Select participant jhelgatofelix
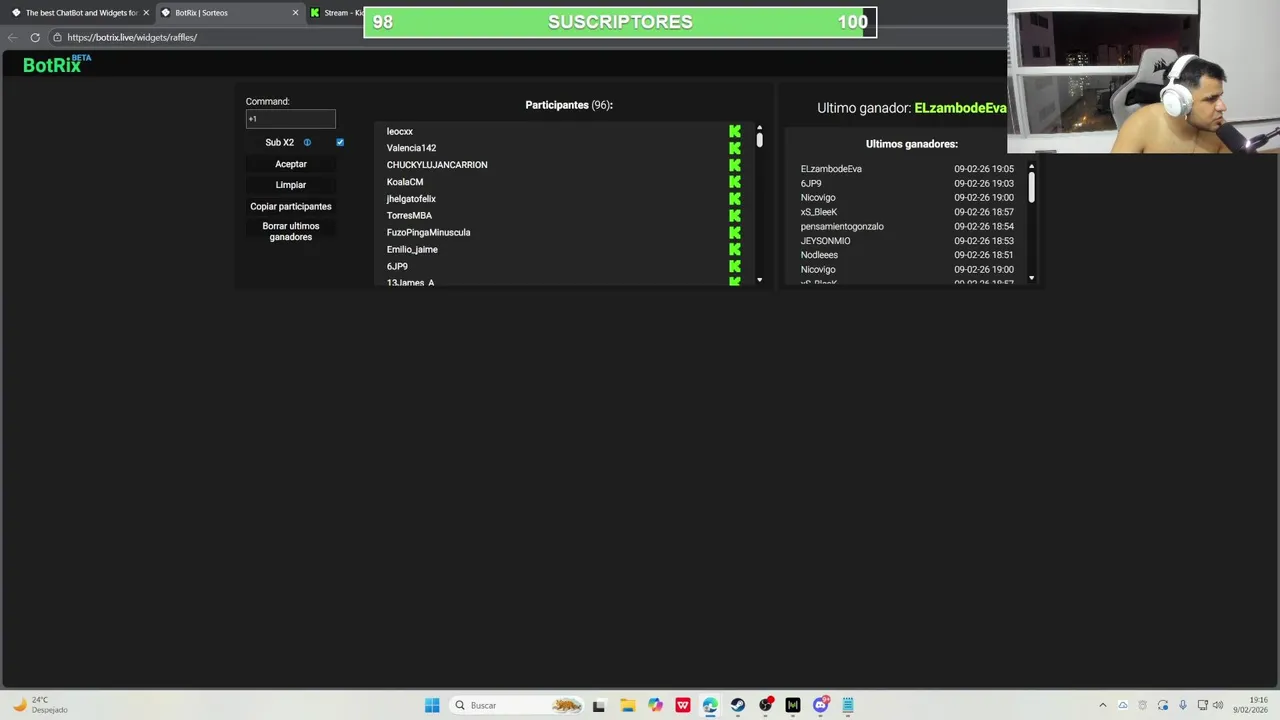Screen dimensions: 1280x720 [411, 199]
